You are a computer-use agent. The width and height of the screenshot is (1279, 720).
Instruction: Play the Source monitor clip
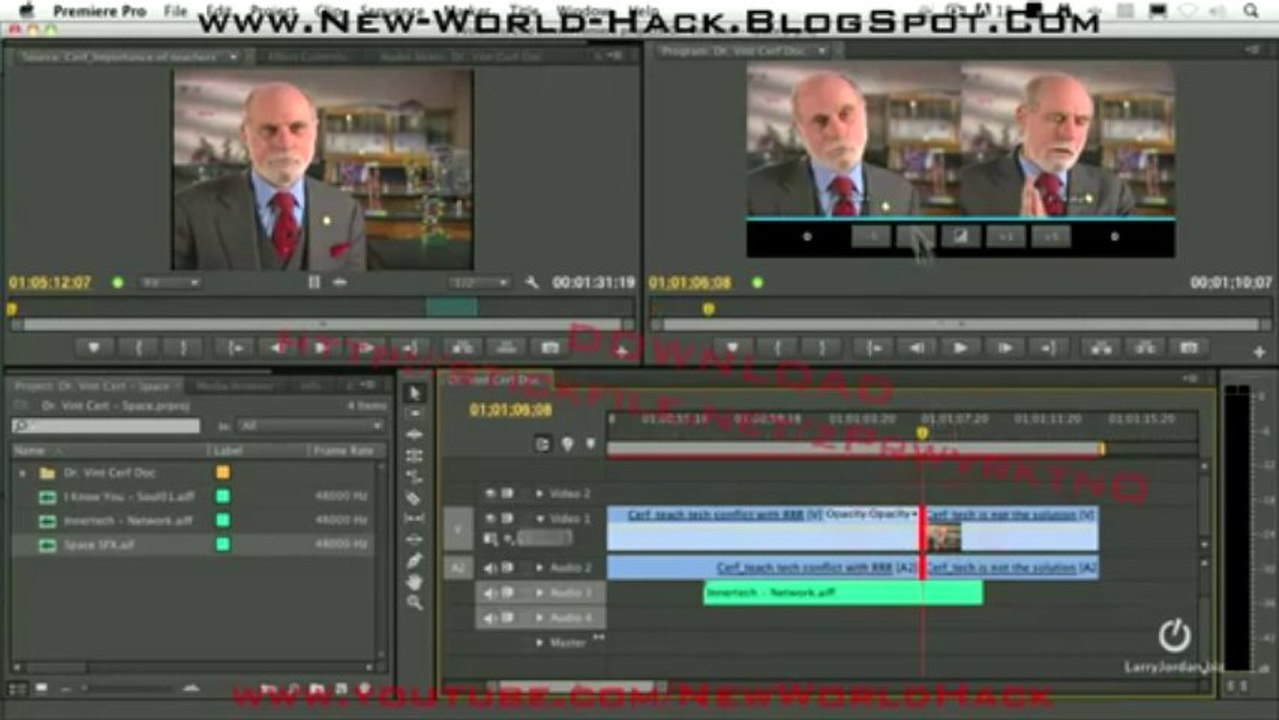pos(322,348)
